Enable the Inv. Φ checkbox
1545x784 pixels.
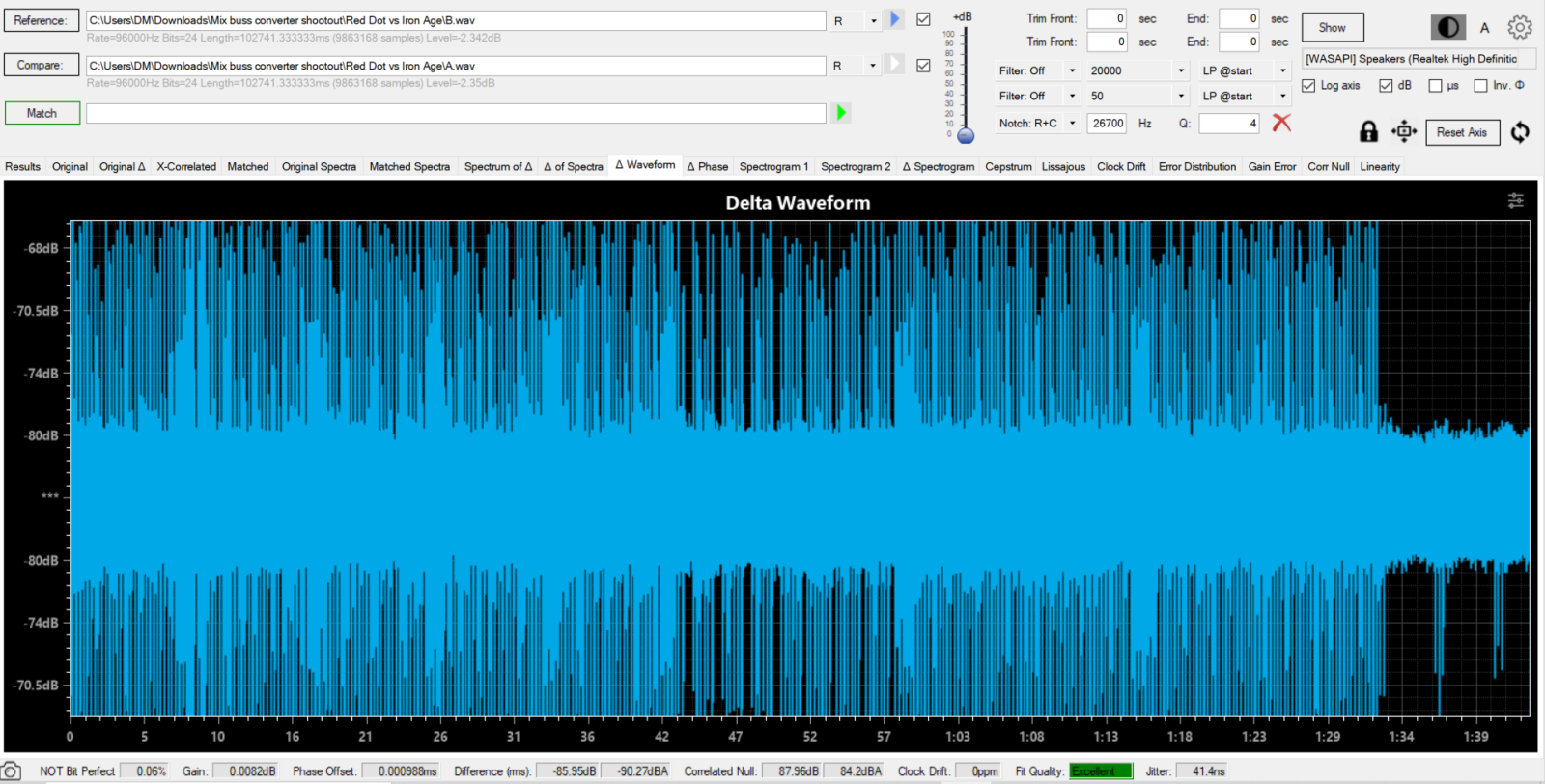point(1480,85)
